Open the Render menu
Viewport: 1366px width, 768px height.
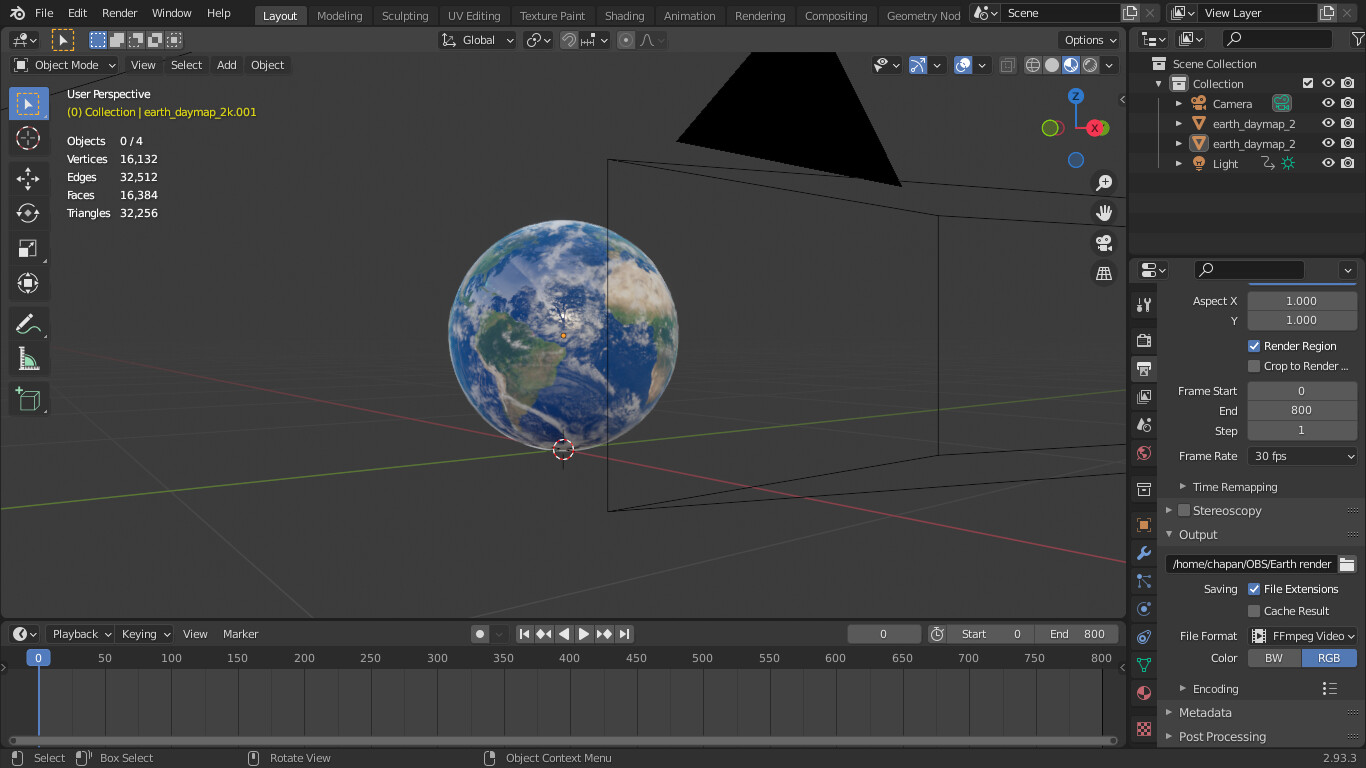click(120, 13)
